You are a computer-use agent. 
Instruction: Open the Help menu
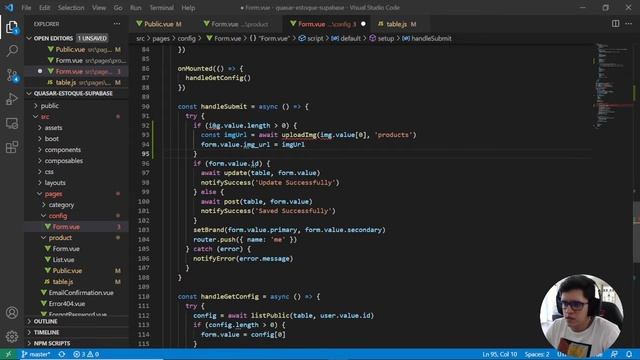click(188, 8)
